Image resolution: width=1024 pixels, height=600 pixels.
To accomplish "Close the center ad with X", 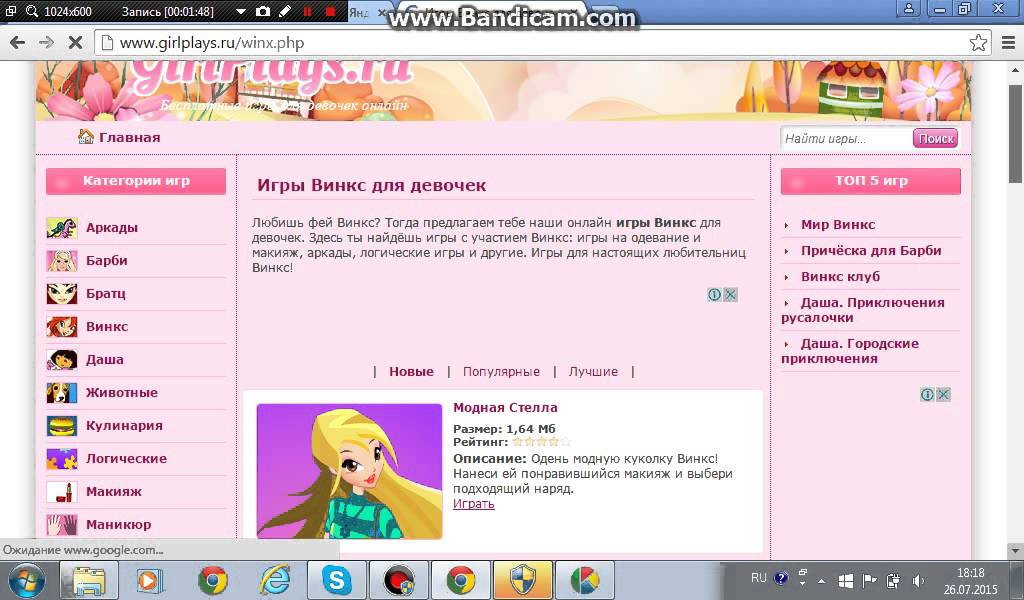I will [x=731, y=294].
